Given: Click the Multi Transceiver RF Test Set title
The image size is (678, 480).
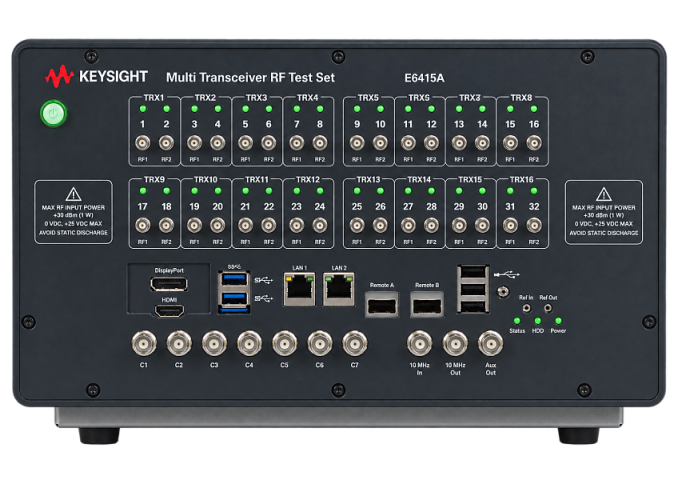Looking at the screenshot, I should [x=250, y=77].
